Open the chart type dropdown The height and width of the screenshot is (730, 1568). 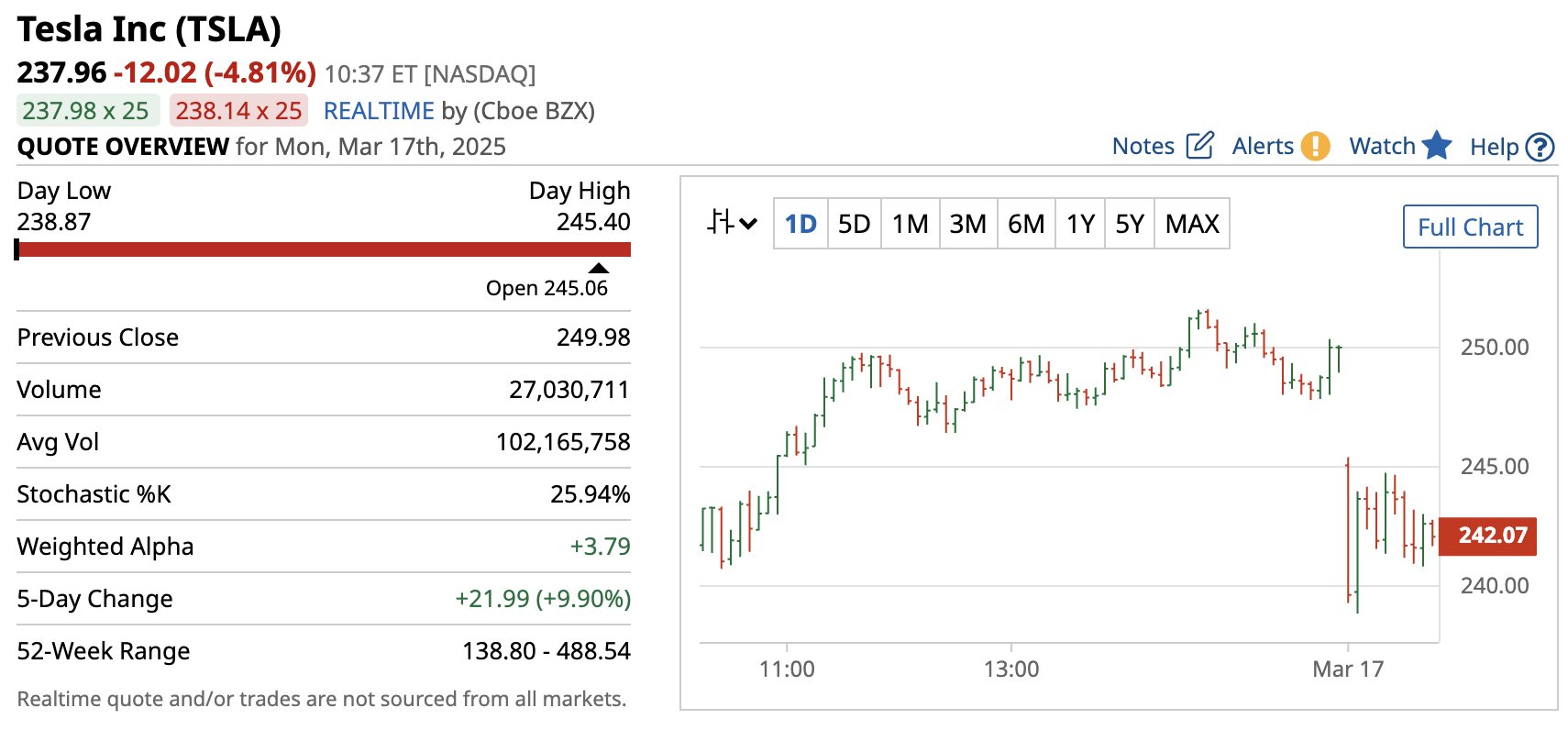pyautogui.click(x=732, y=223)
